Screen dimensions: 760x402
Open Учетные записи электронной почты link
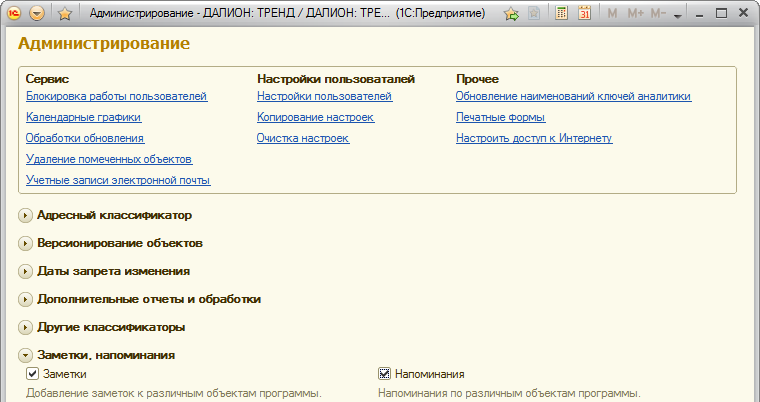point(118,180)
